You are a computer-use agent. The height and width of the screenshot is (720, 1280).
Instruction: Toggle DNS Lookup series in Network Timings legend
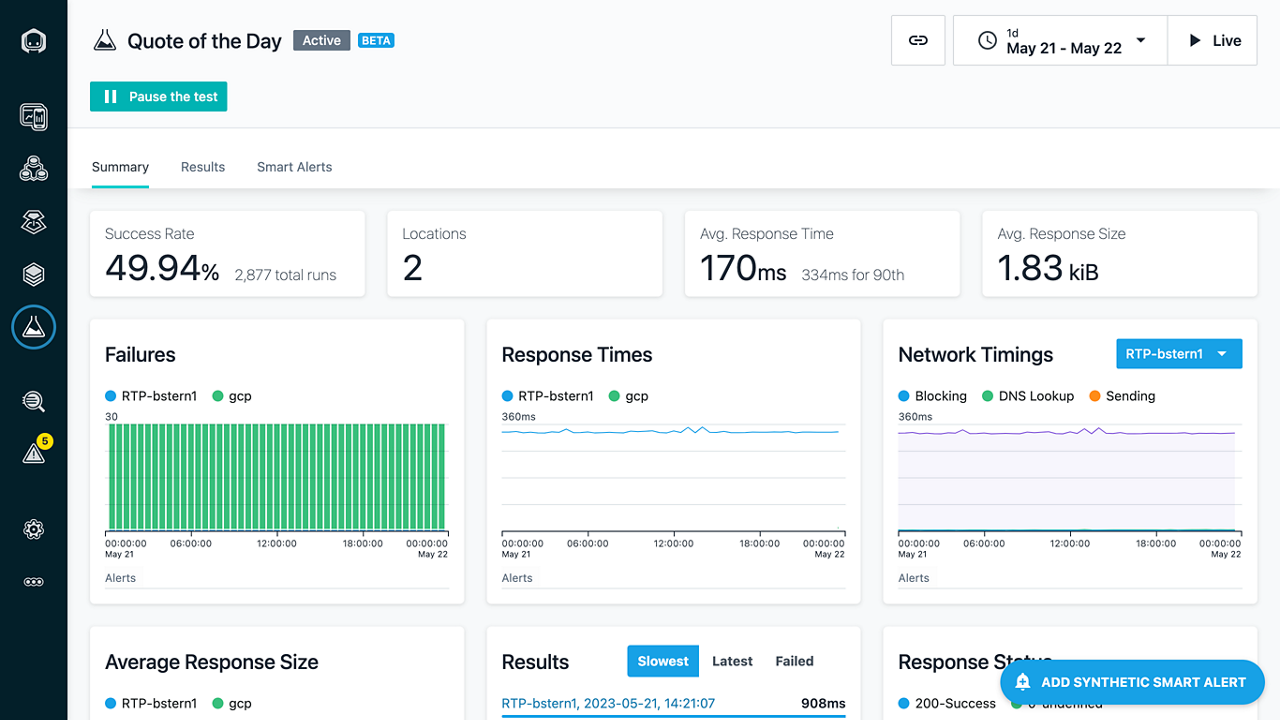click(1028, 396)
